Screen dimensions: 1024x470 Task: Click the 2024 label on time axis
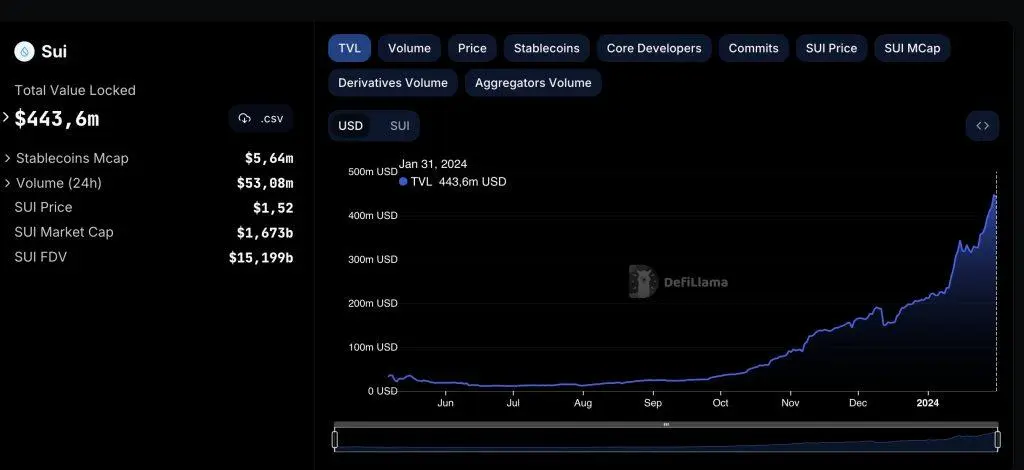coord(927,403)
